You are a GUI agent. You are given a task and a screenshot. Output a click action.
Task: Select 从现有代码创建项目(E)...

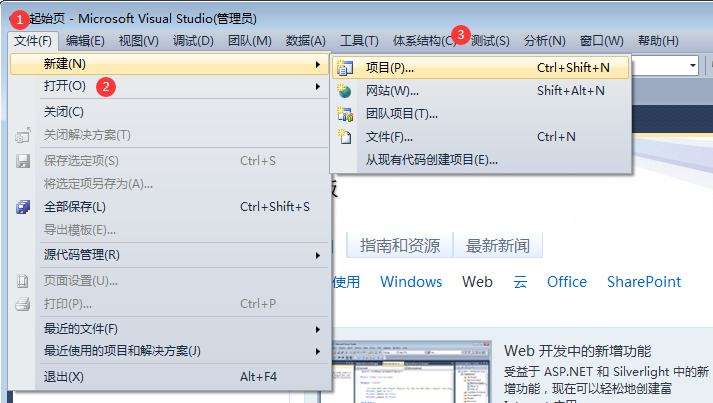480,160
